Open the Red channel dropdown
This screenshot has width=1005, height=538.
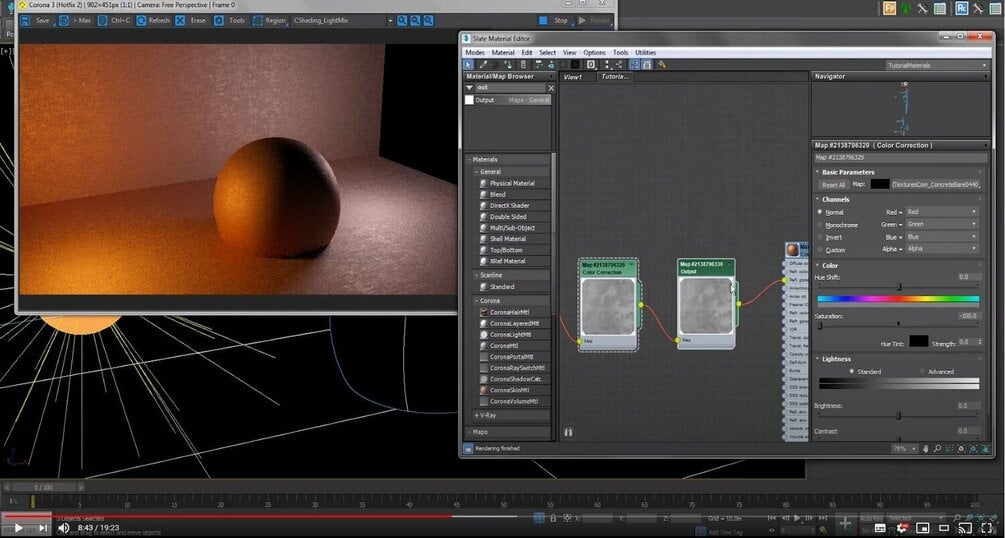(x=940, y=212)
